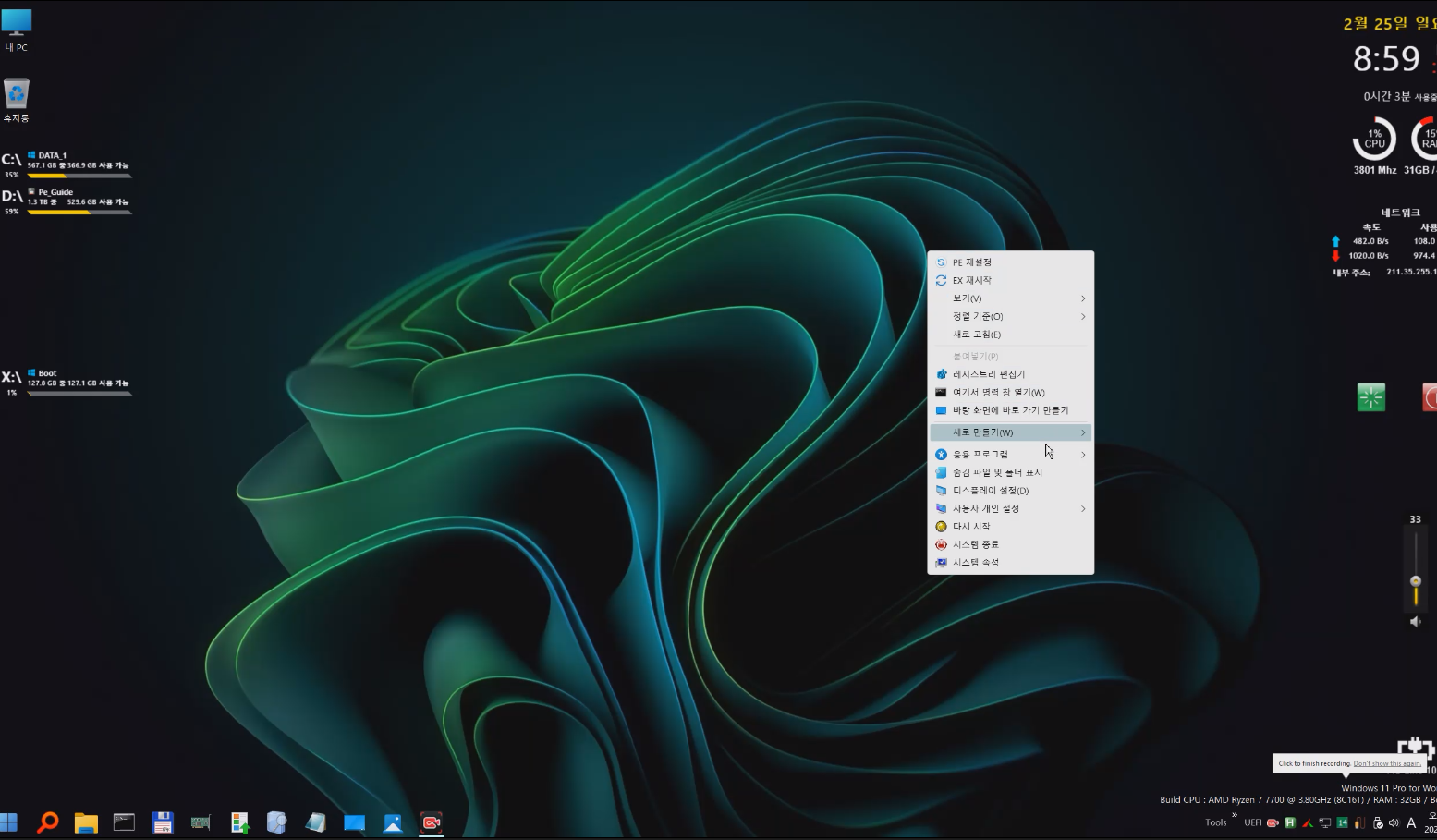Image resolution: width=1437 pixels, height=840 pixels.
Task: Open 시스템 속성 menu entry
Action: (1011, 563)
